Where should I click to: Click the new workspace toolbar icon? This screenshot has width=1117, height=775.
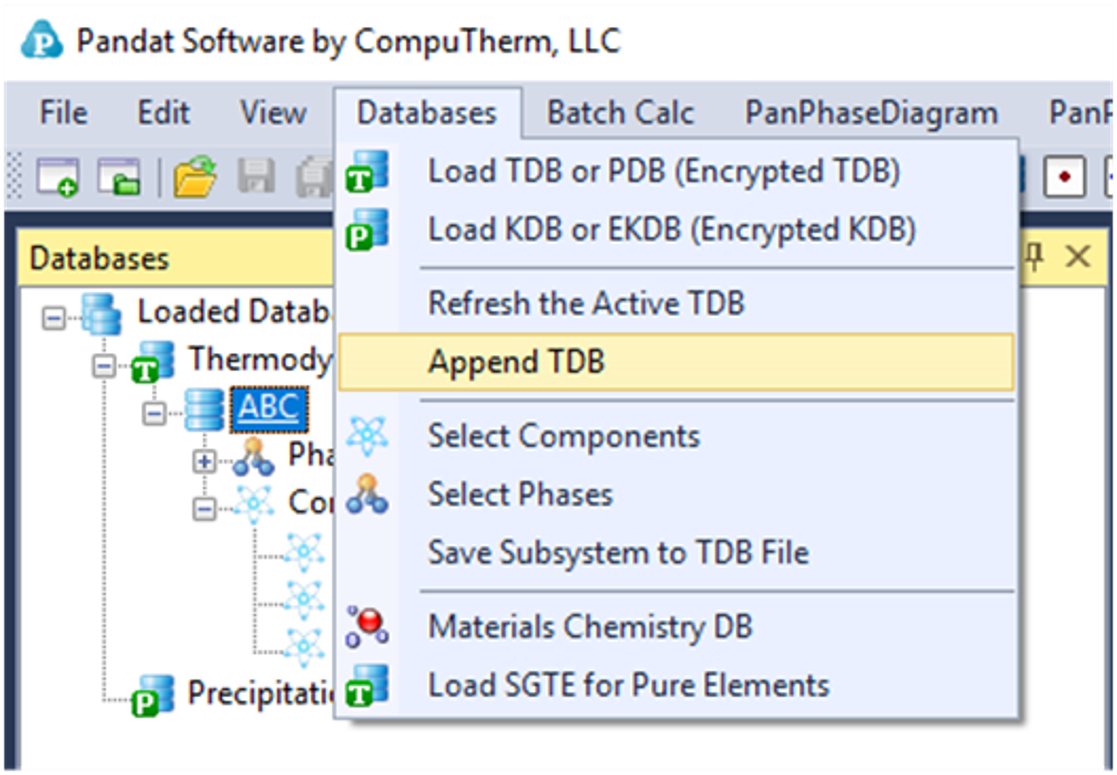coord(59,177)
